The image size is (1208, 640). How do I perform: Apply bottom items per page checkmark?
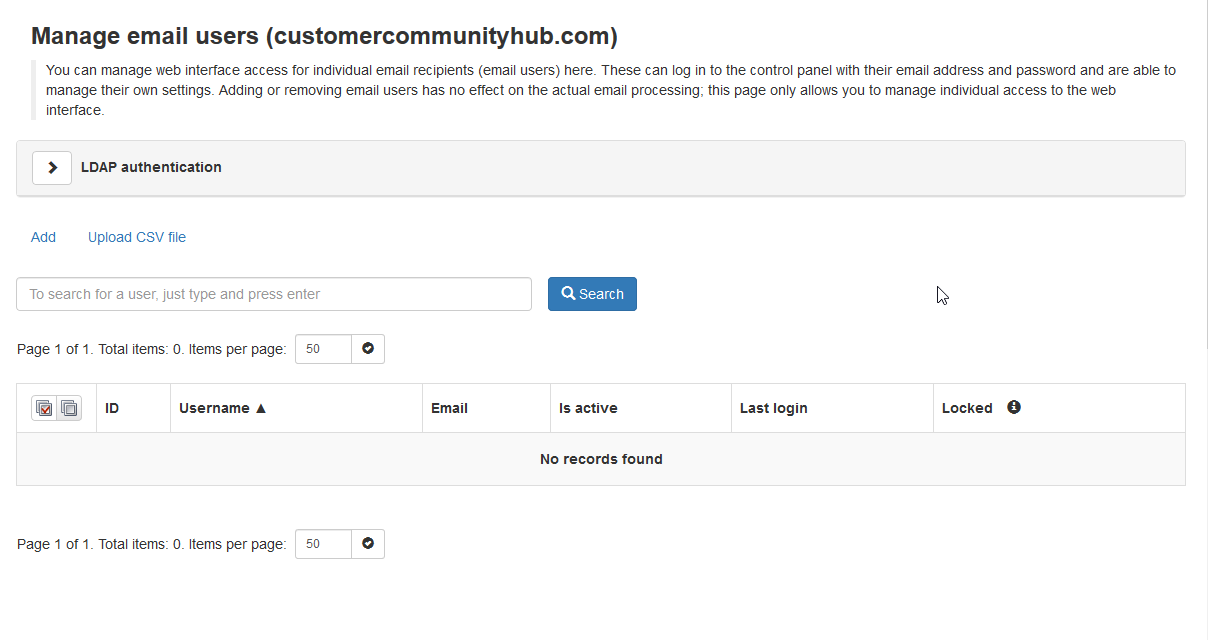tap(368, 544)
